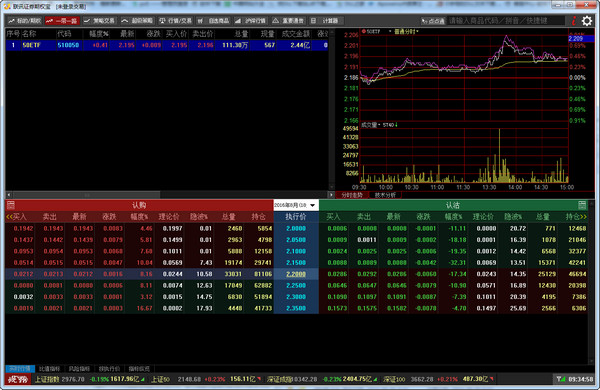Expand the 普通分时 chart type dropdown
The width and height of the screenshot is (600, 390).
(406, 31)
